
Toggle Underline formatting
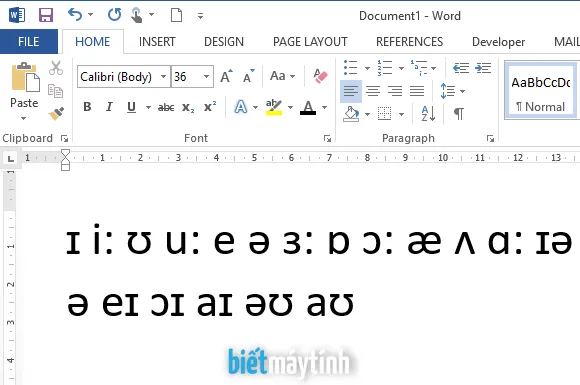tap(131, 107)
